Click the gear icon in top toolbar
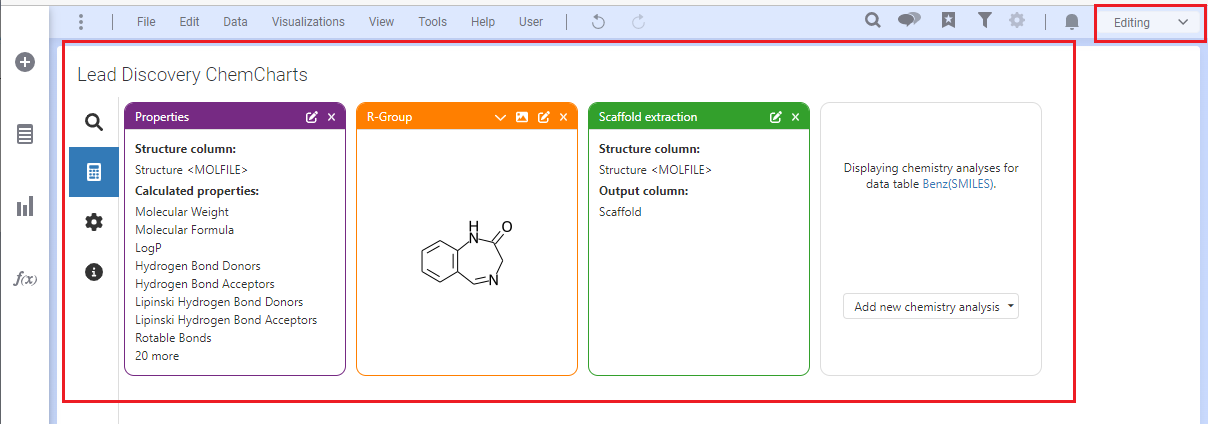The height and width of the screenshot is (424, 1212). coord(1017,20)
